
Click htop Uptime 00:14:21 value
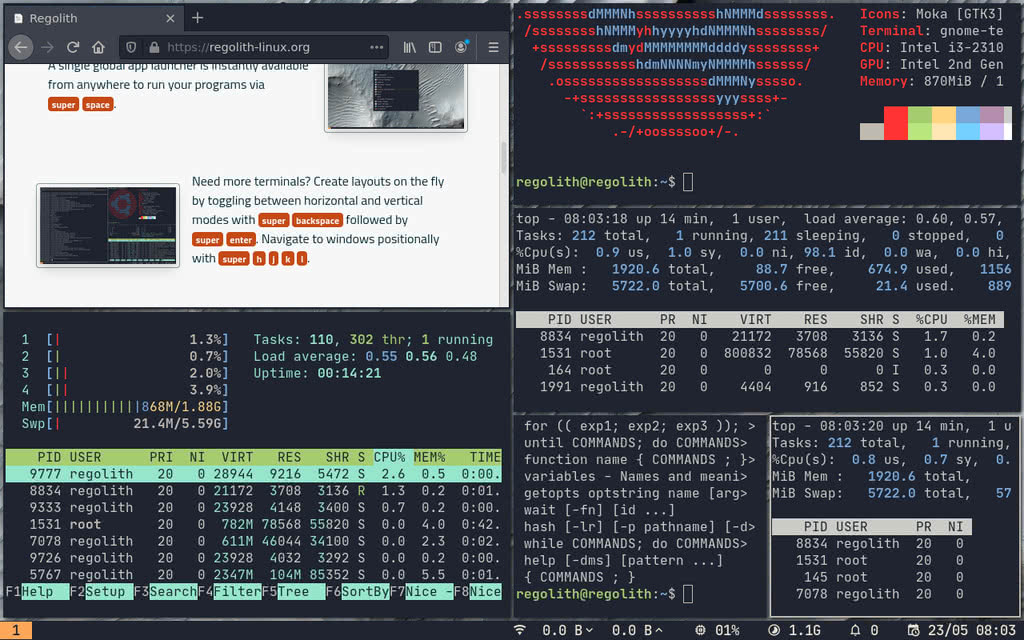tap(349, 374)
